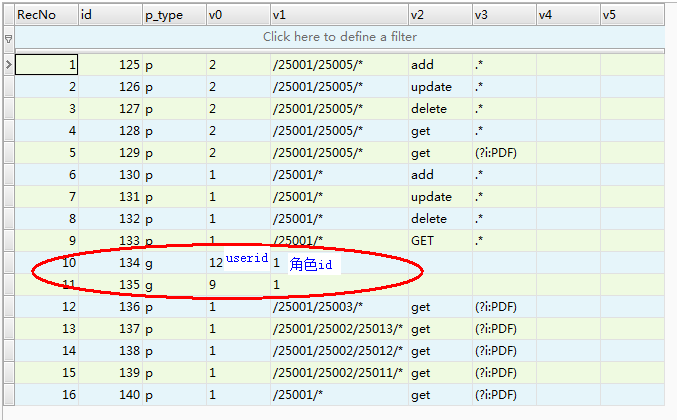Click the v2 column header
This screenshot has width=677, height=420.
(440, 15)
